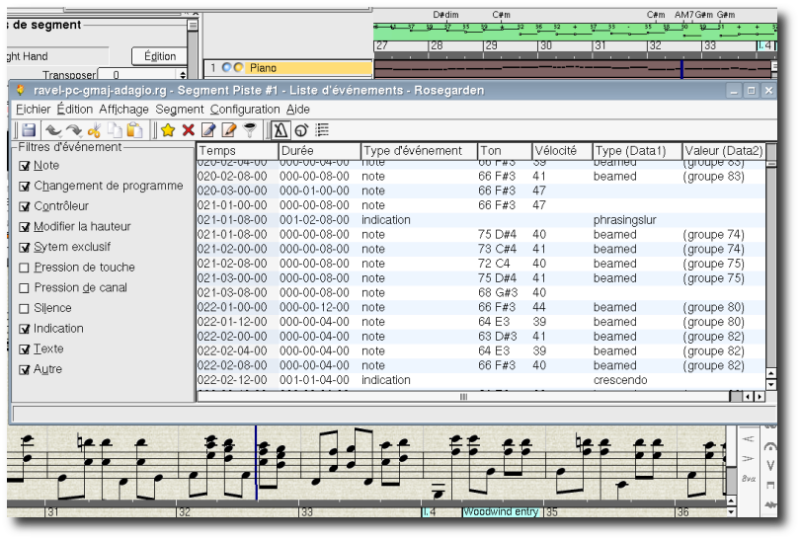Uncheck the Note event filter
Viewport: 800px width, 540px height.
point(25,166)
